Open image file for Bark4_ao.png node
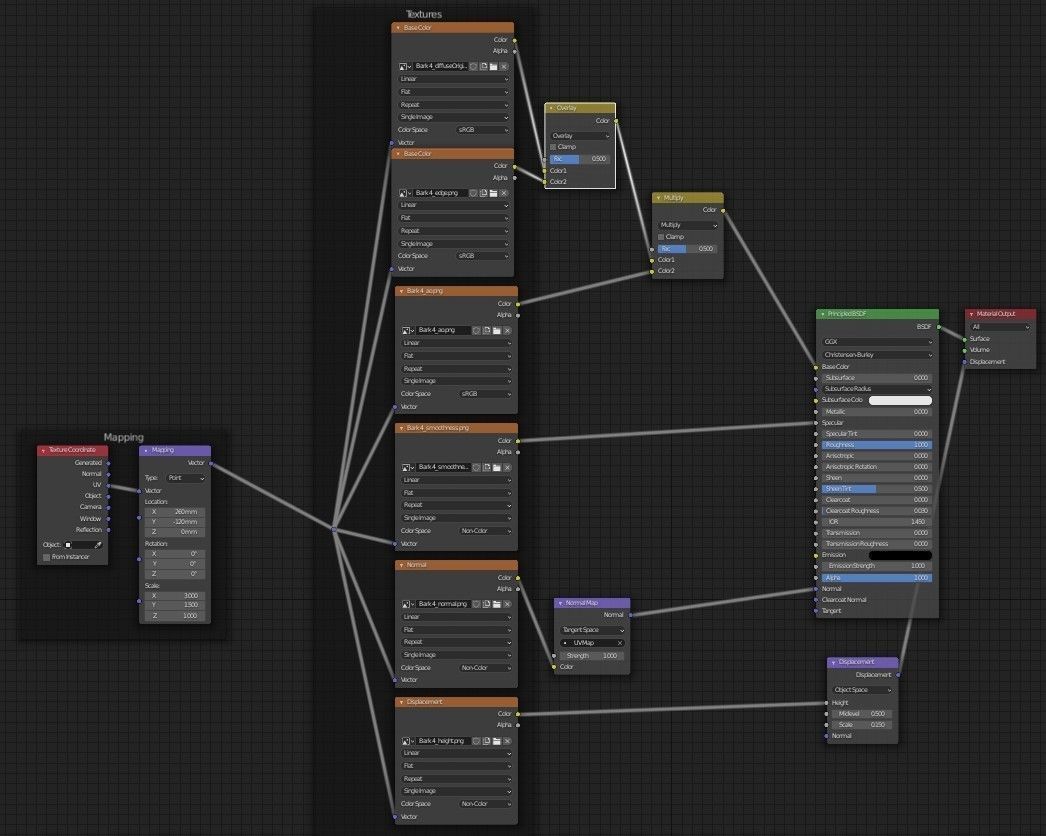Viewport: 1046px width, 836px height. click(x=497, y=330)
